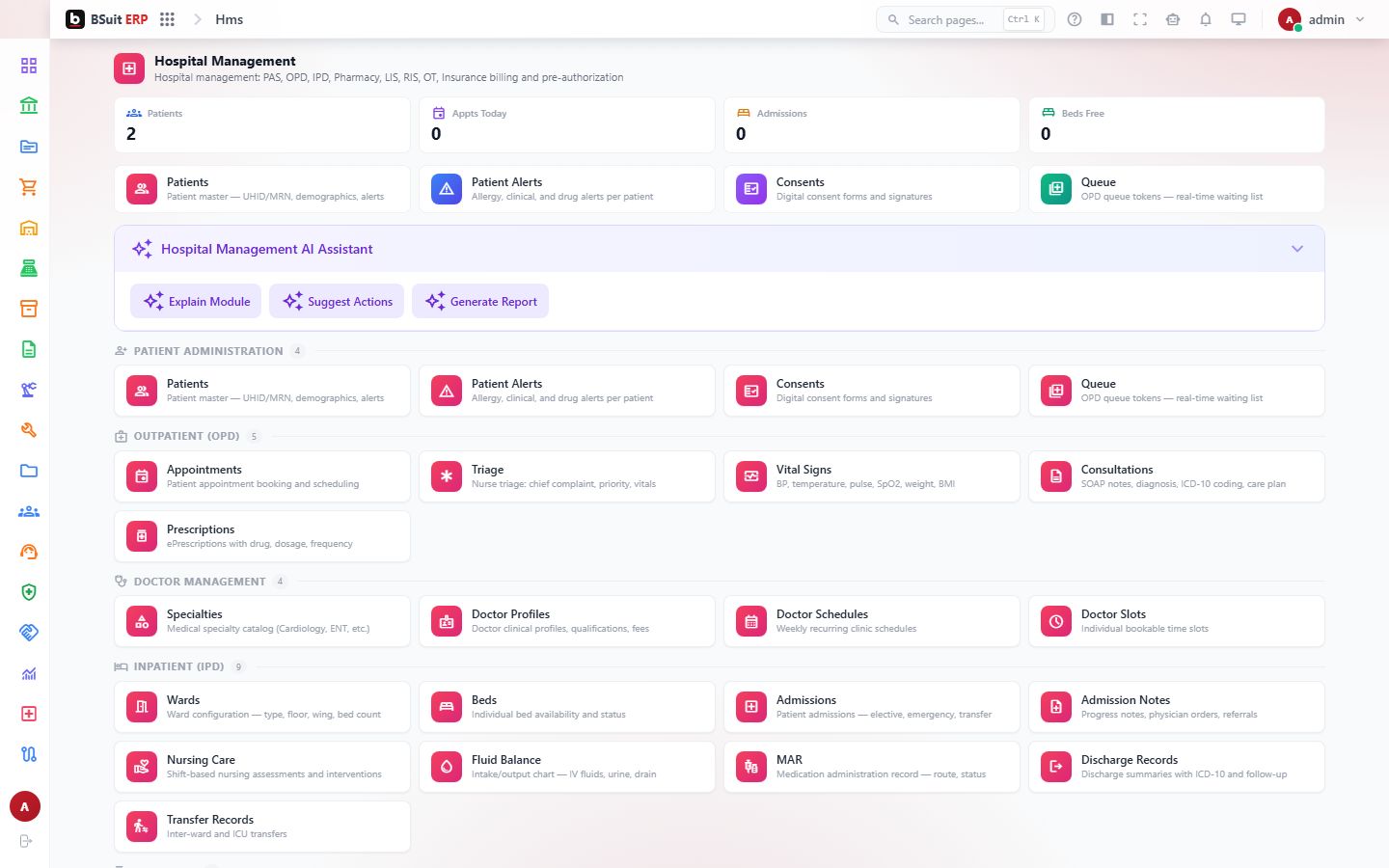
Task: Open the green Queue shortcut card
Action: [x=1176, y=189]
